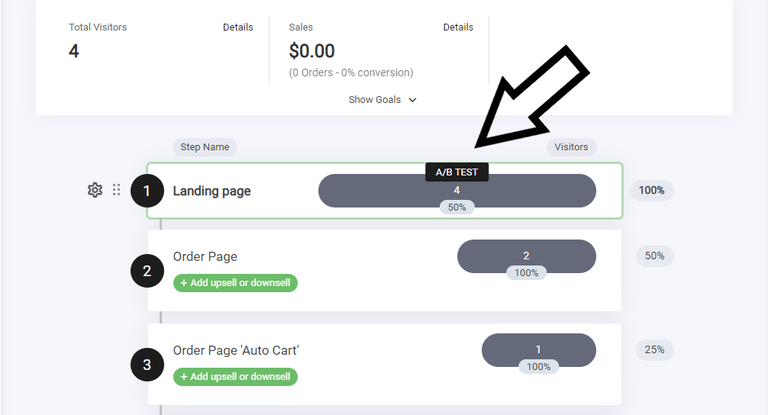Open Sales Details link
The height and width of the screenshot is (415, 768).
(458, 27)
